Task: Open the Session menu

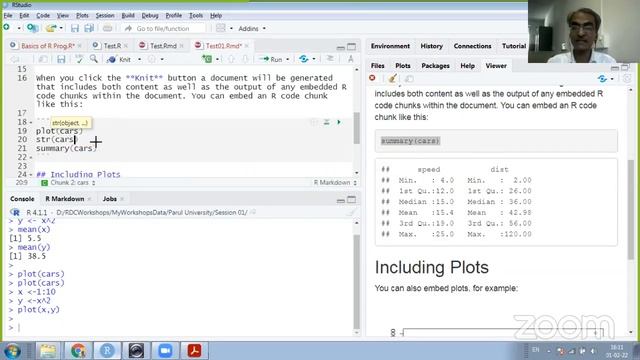Action: point(105,16)
